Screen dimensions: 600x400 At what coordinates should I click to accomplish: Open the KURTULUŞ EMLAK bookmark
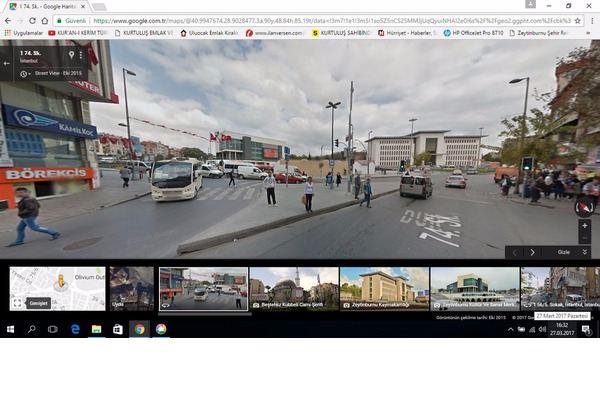(144, 33)
